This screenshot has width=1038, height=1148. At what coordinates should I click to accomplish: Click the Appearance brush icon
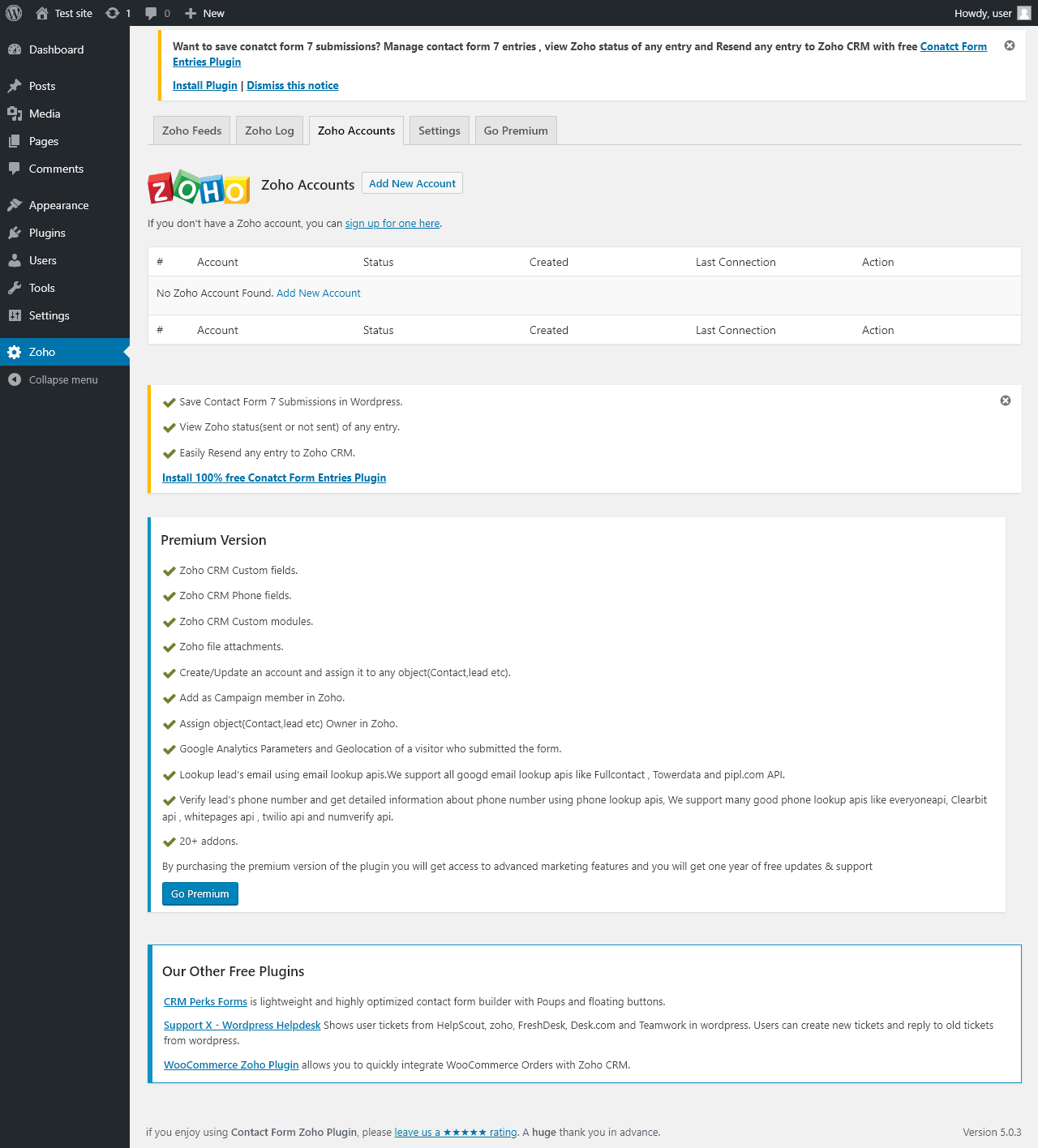[15, 205]
